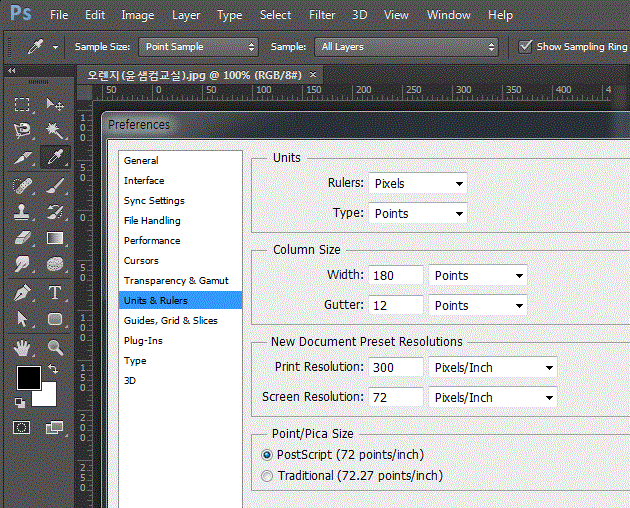Reset default foreground and background colors
The height and width of the screenshot is (508, 630).
tap(19, 402)
